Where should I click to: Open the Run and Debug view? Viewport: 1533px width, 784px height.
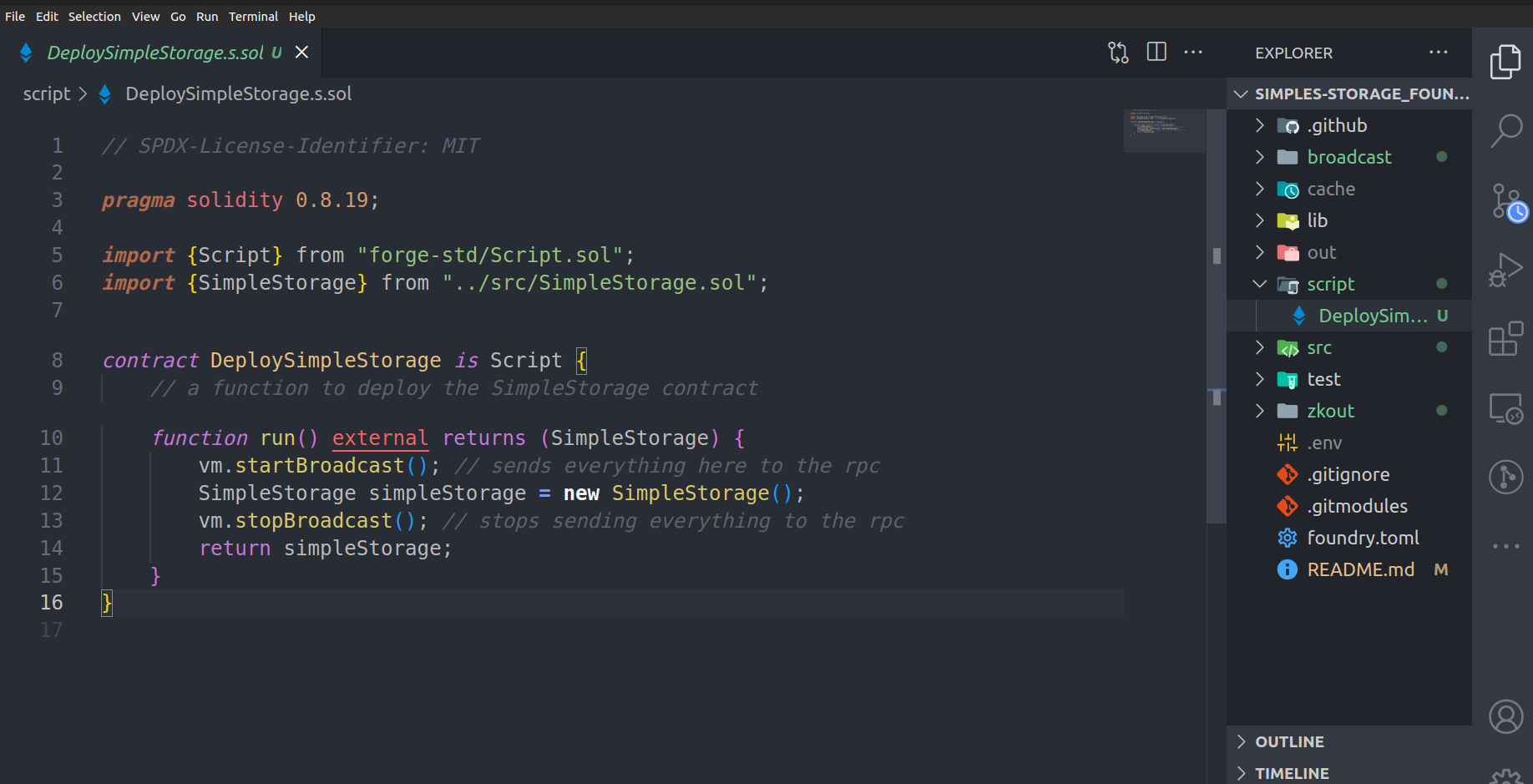pos(1505,270)
